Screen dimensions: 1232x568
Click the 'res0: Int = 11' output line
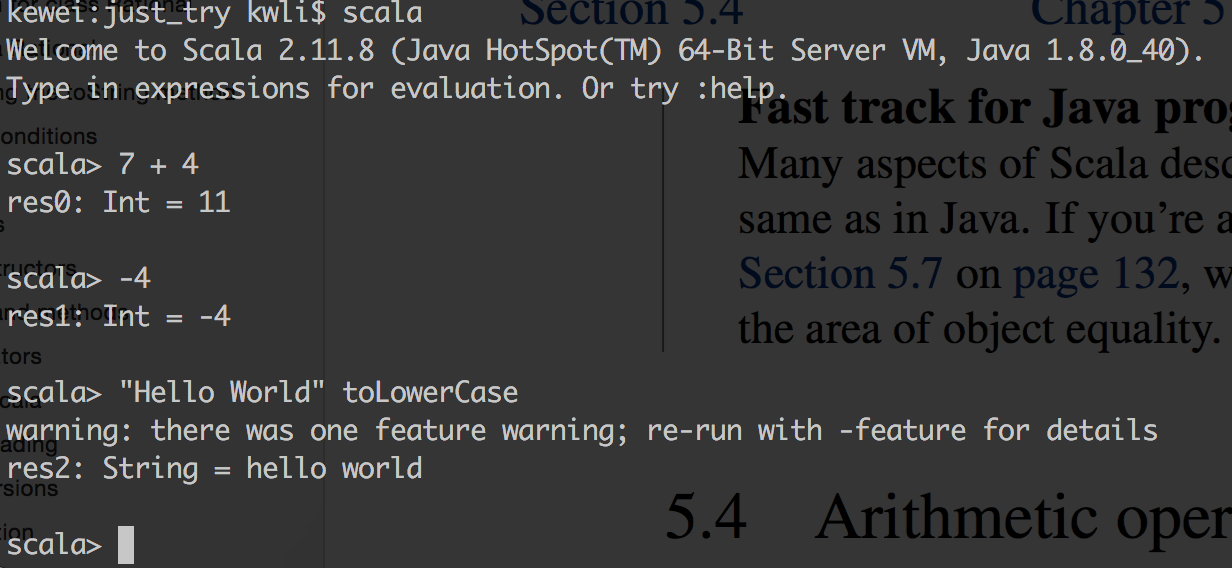coord(118,203)
